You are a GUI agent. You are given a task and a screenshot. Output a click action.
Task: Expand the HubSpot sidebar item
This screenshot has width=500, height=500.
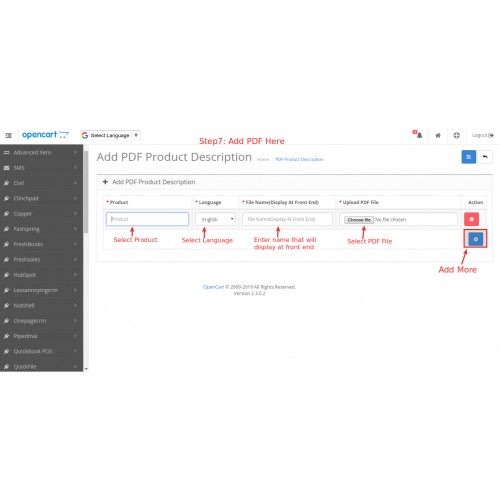[41, 275]
